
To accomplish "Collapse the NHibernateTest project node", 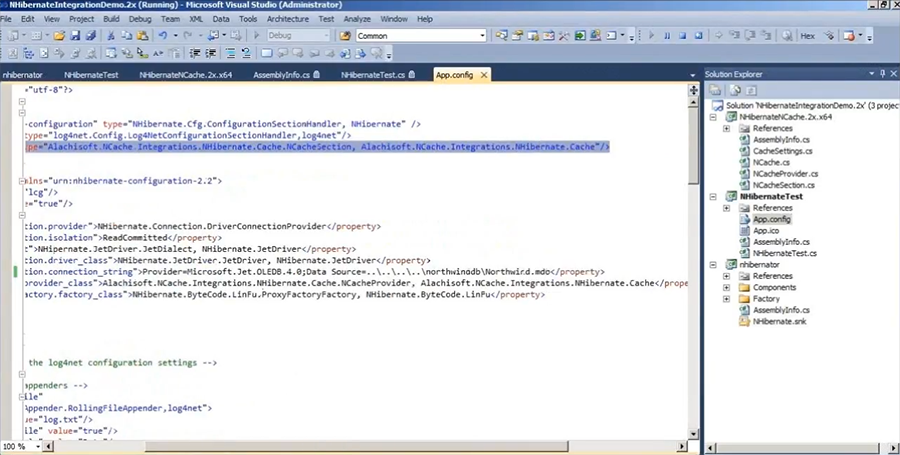I will click(x=713, y=196).
